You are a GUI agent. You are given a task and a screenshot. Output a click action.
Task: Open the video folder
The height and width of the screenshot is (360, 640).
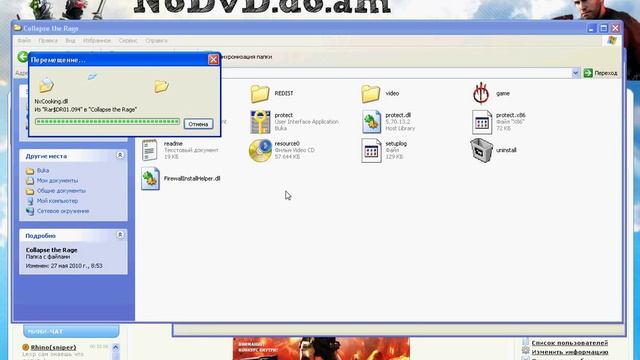point(370,93)
